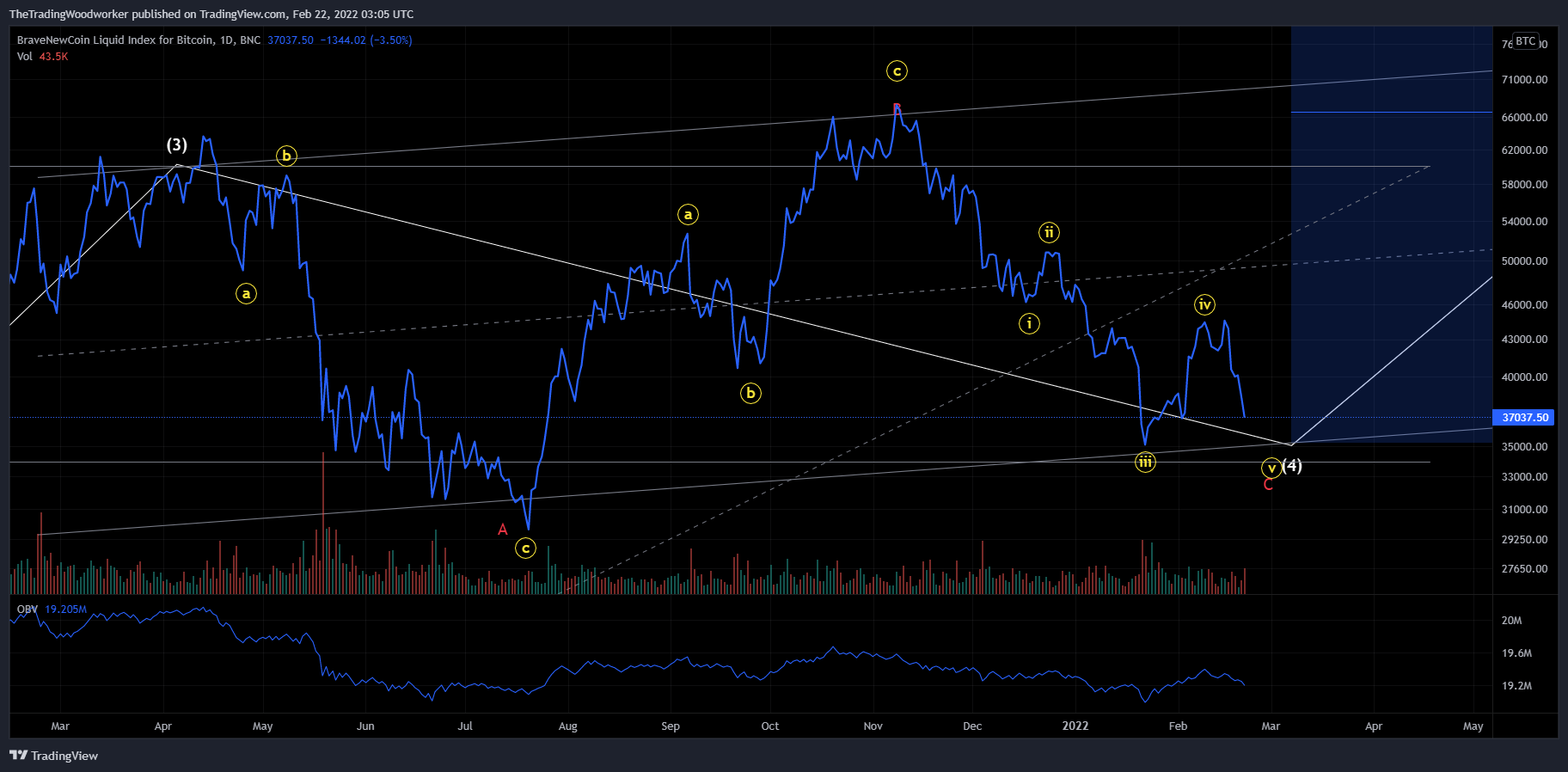Screen dimensions: 1568x772
Task: Click the 40000.00 price axis label
Action: tap(1524, 377)
